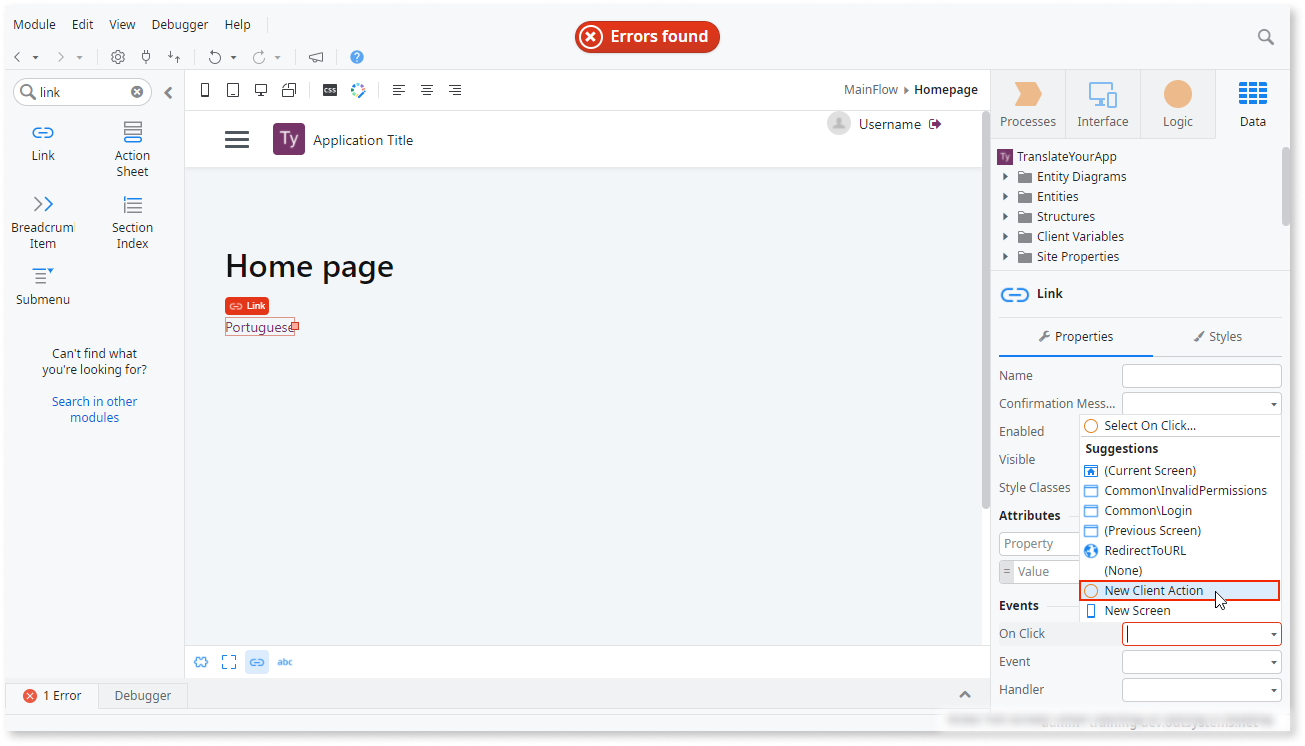Select the phone preview icon

pos(205,89)
